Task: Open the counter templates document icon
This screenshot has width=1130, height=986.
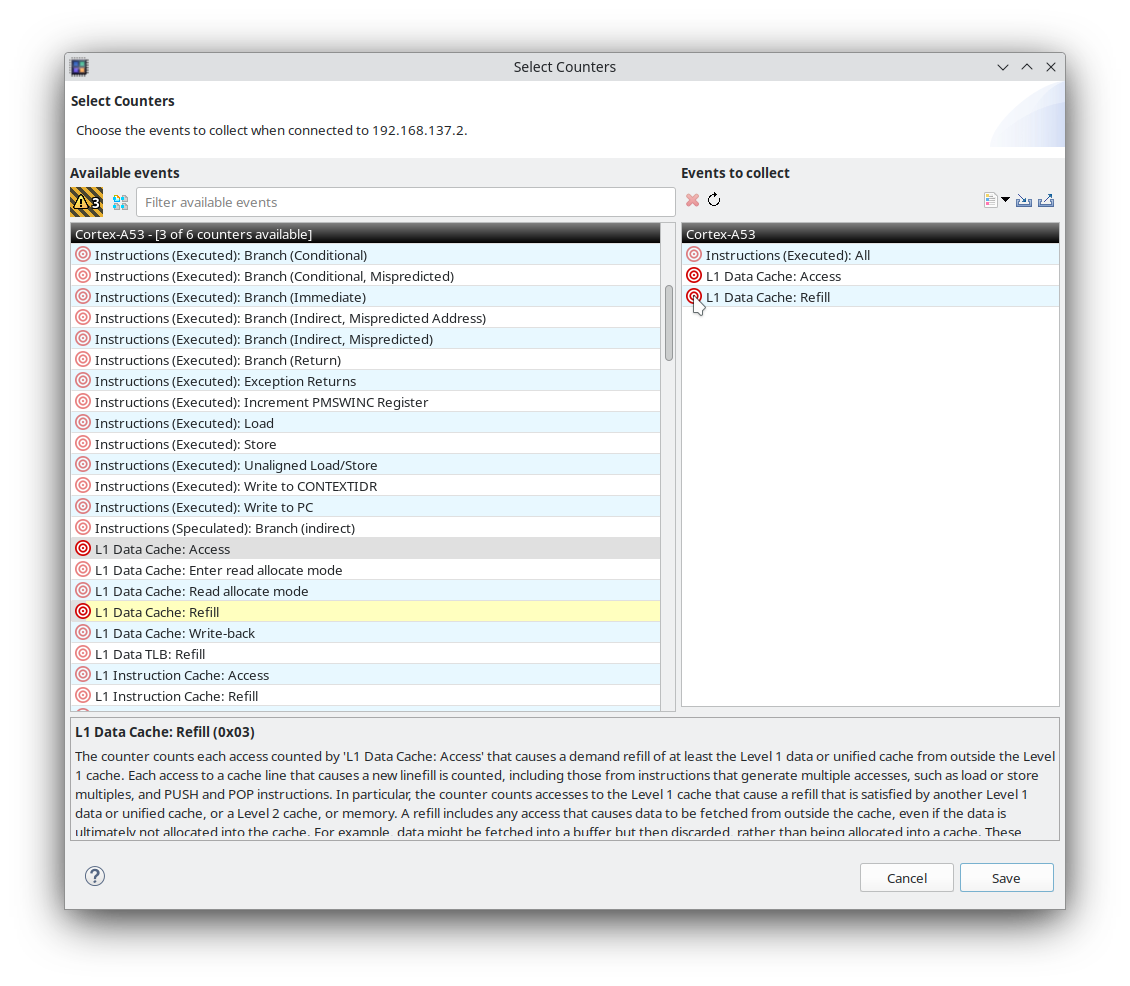Action: click(990, 199)
